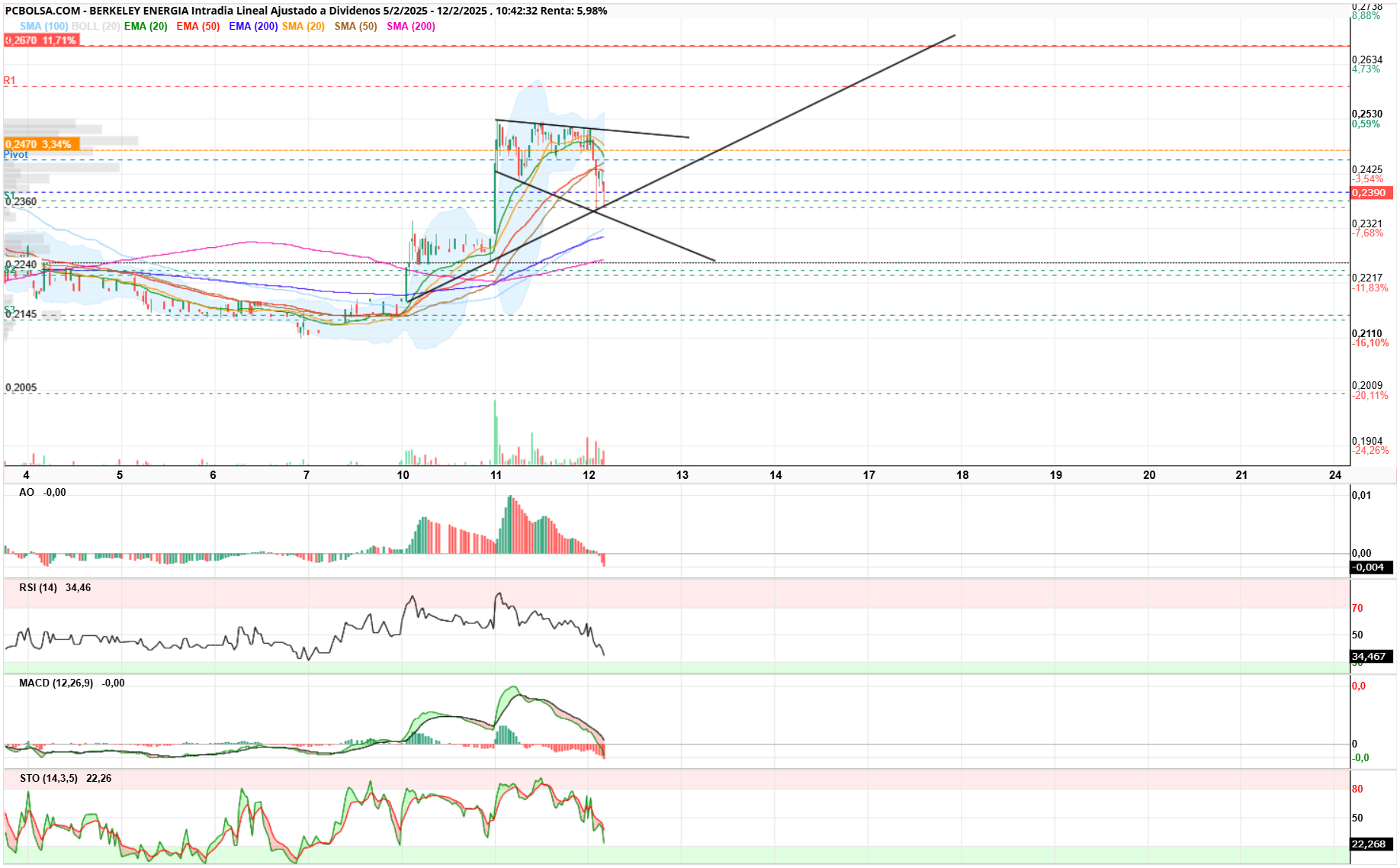Image resolution: width=1400 pixels, height=868 pixels.
Task: Click the 0,2009 price axis value
Action: coord(1367,386)
